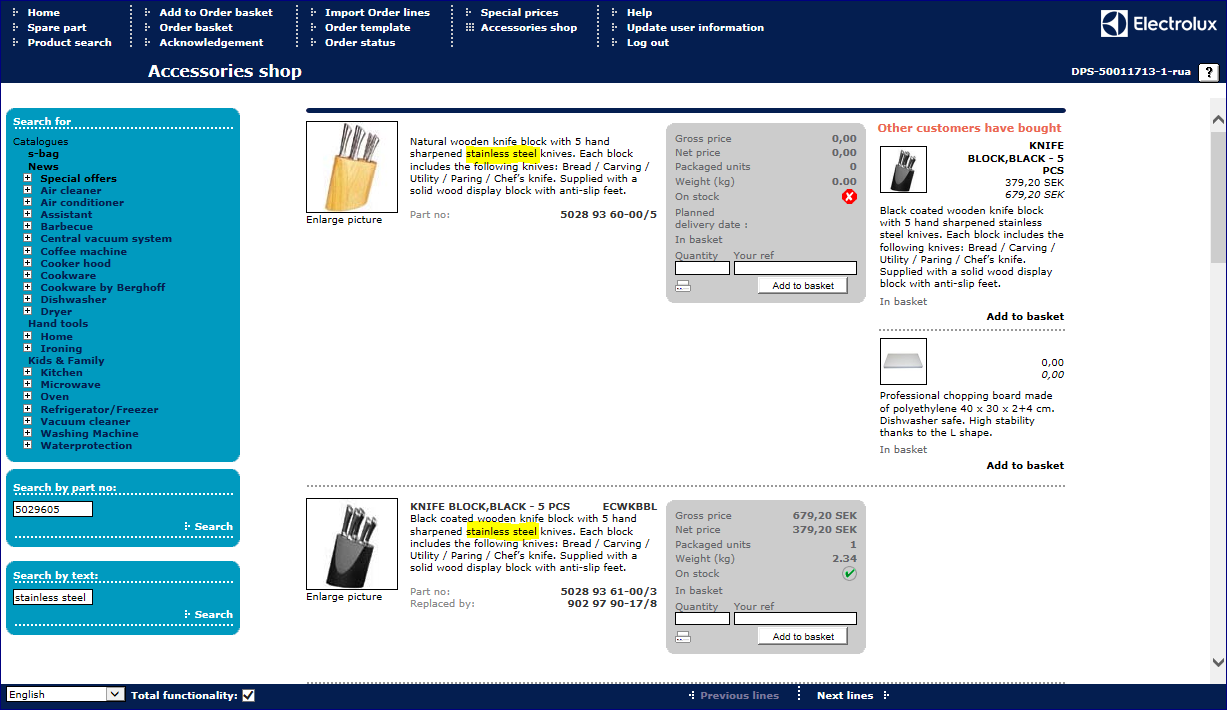Open Accessories shop menu item
Image resolution: width=1227 pixels, height=710 pixels.
point(528,27)
